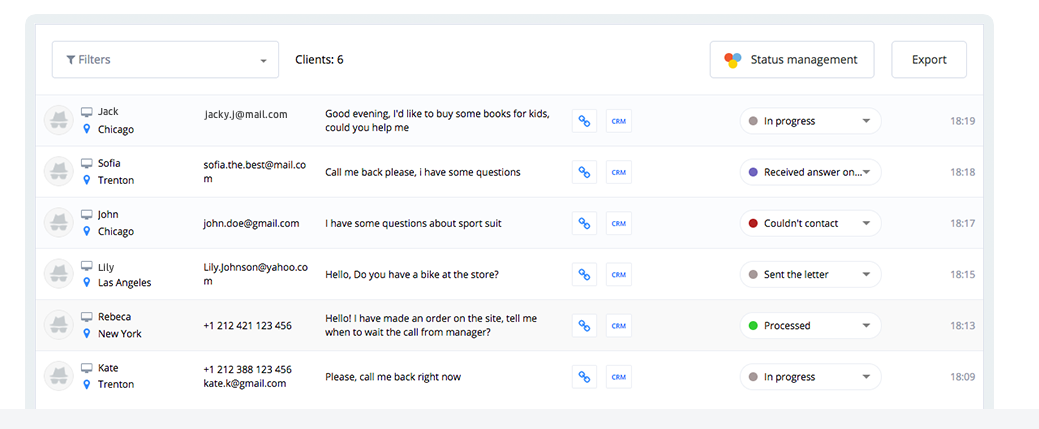Click Jack's anonymous avatar icon
Image resolution: width=1039 pixels, height=429 pixels.
tap(58, 121)
